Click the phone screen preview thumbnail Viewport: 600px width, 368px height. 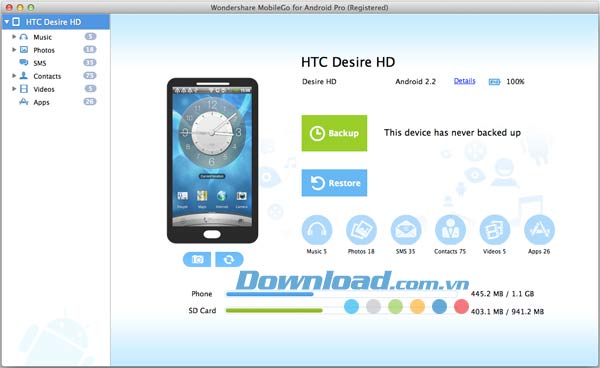click(212, 156)
